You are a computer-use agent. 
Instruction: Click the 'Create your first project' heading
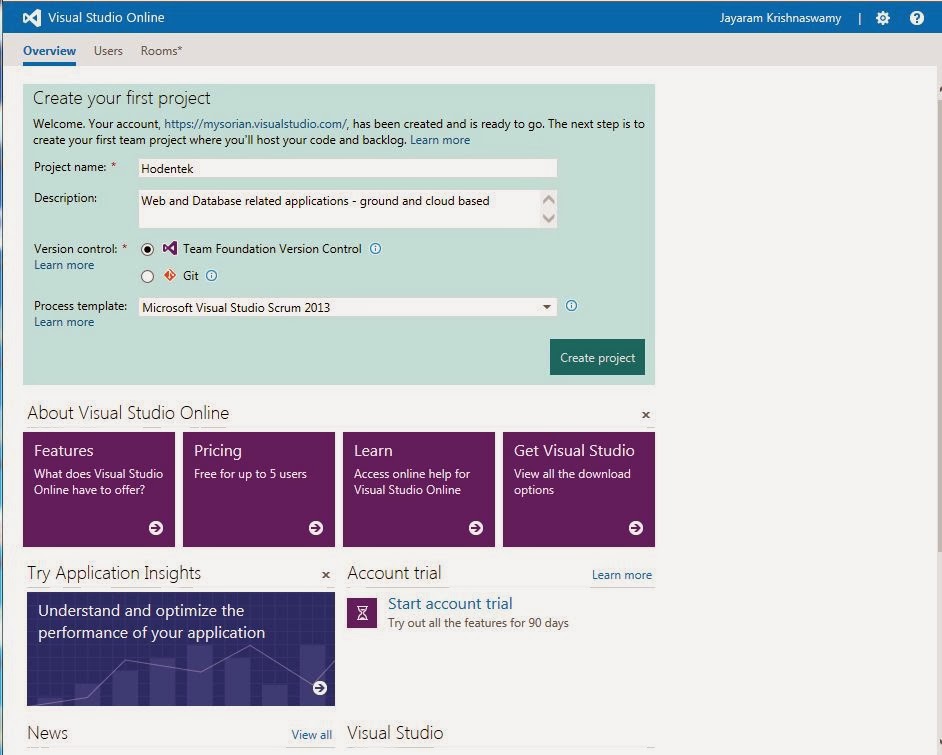[x=122, y=98]
